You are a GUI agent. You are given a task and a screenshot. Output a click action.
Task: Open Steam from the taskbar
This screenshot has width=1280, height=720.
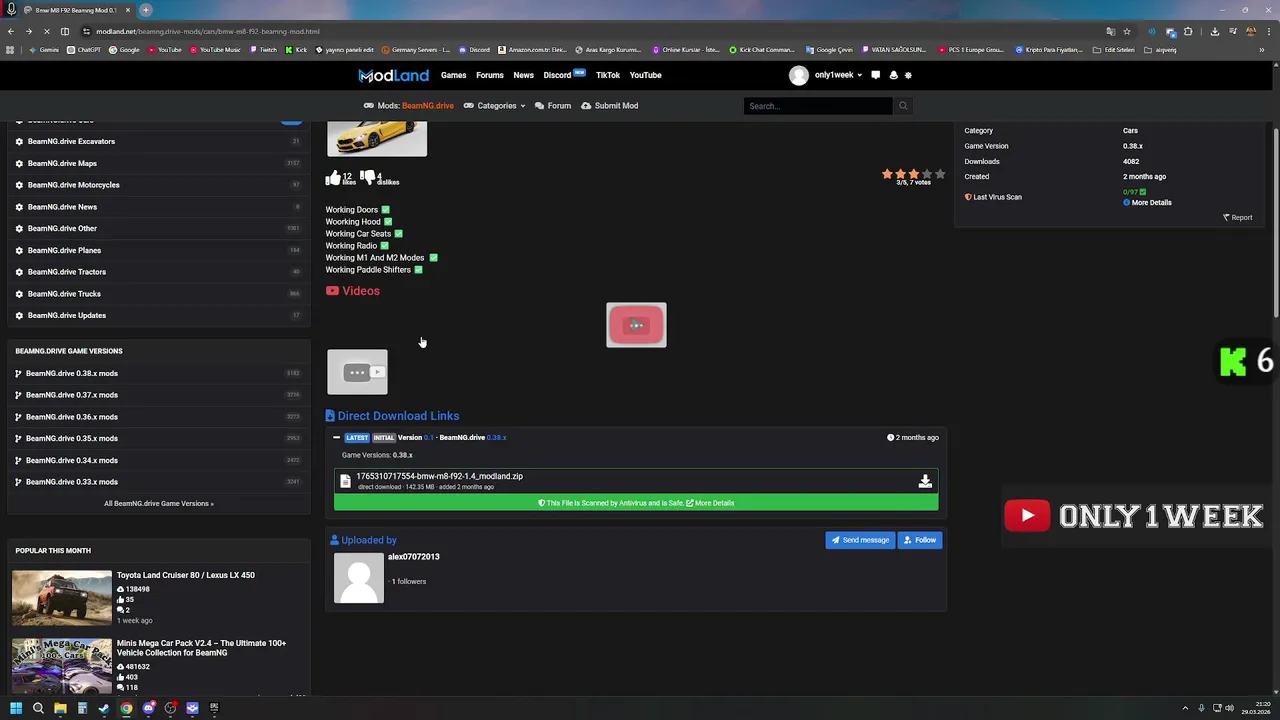[104, 708]
